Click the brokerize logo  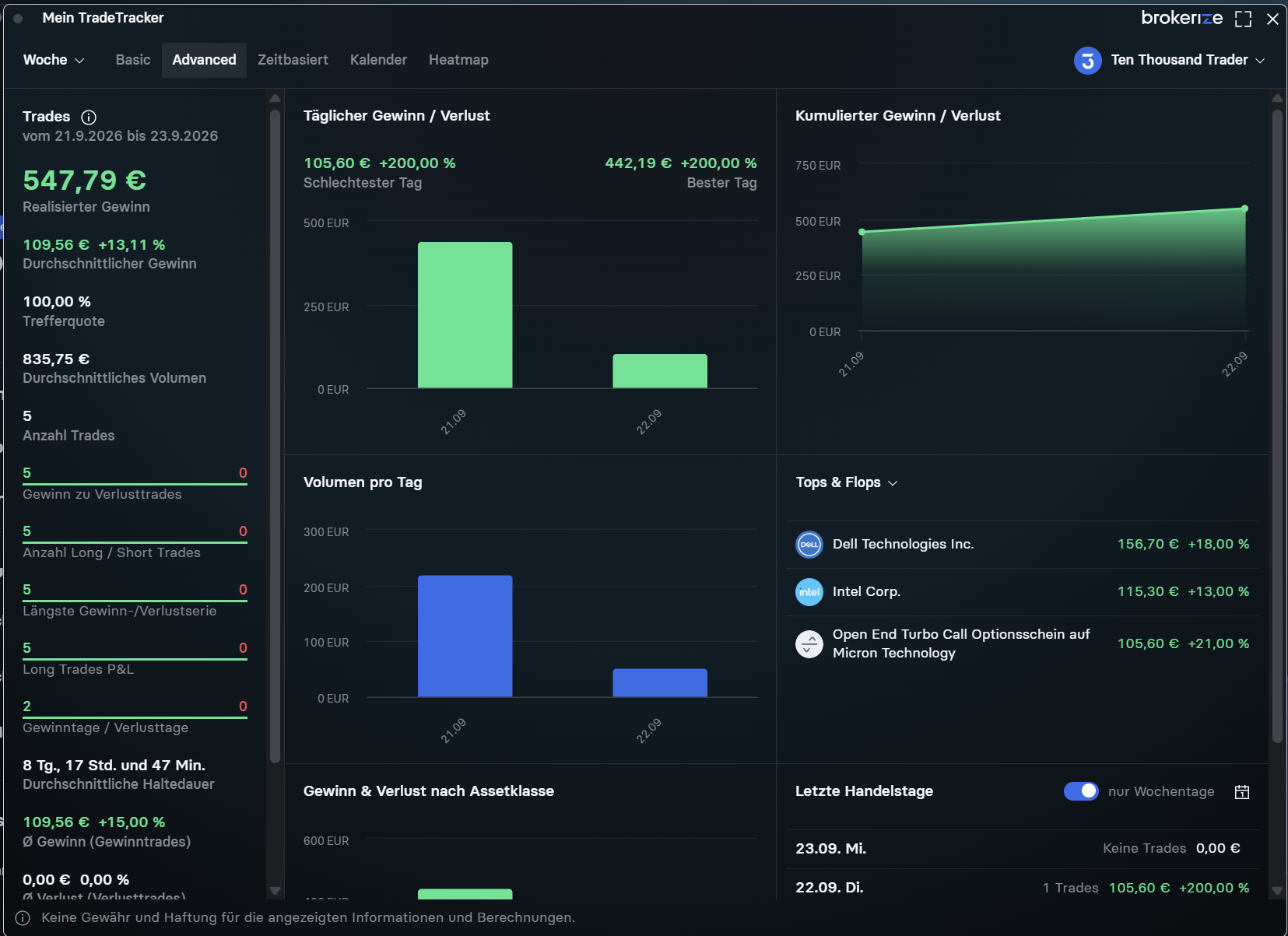click(1181, 18)
